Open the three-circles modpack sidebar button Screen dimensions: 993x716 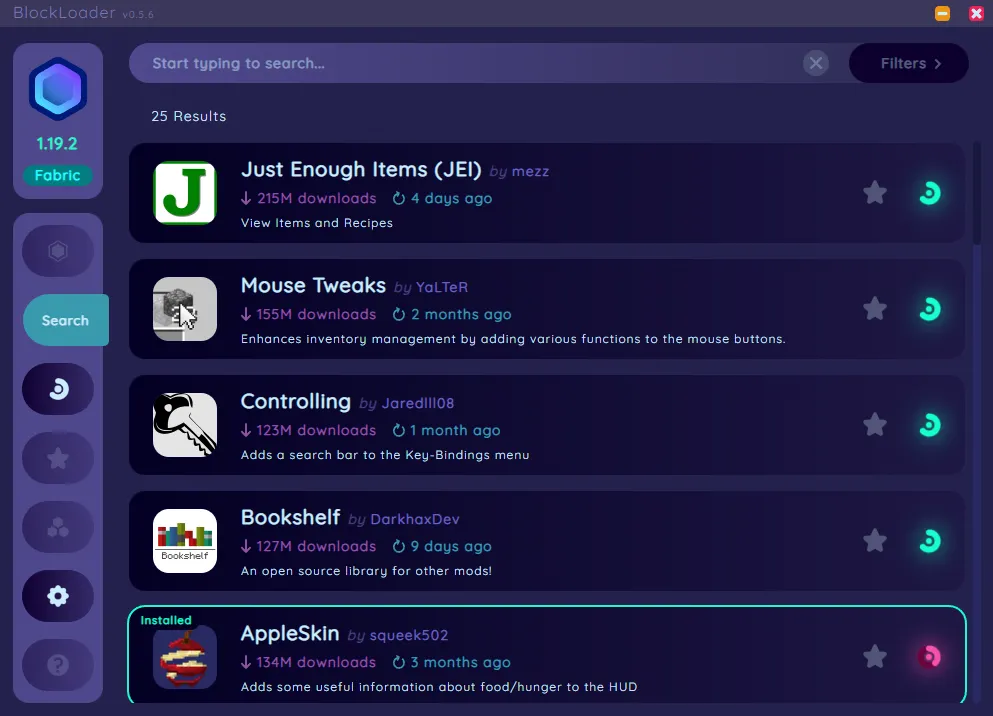(58, 527)
